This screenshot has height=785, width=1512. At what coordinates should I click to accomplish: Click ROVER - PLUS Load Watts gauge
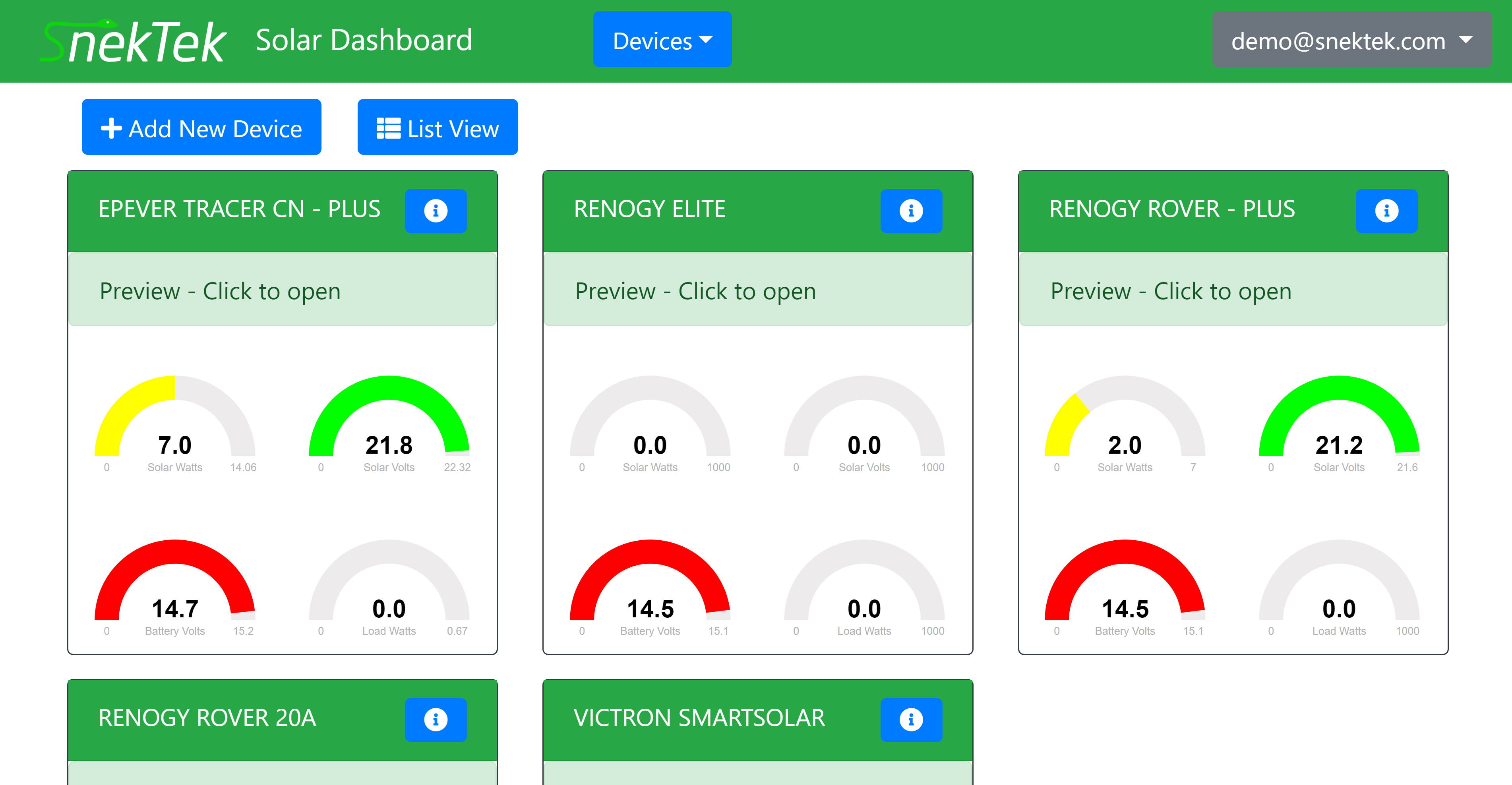[x=1340, y=588]
